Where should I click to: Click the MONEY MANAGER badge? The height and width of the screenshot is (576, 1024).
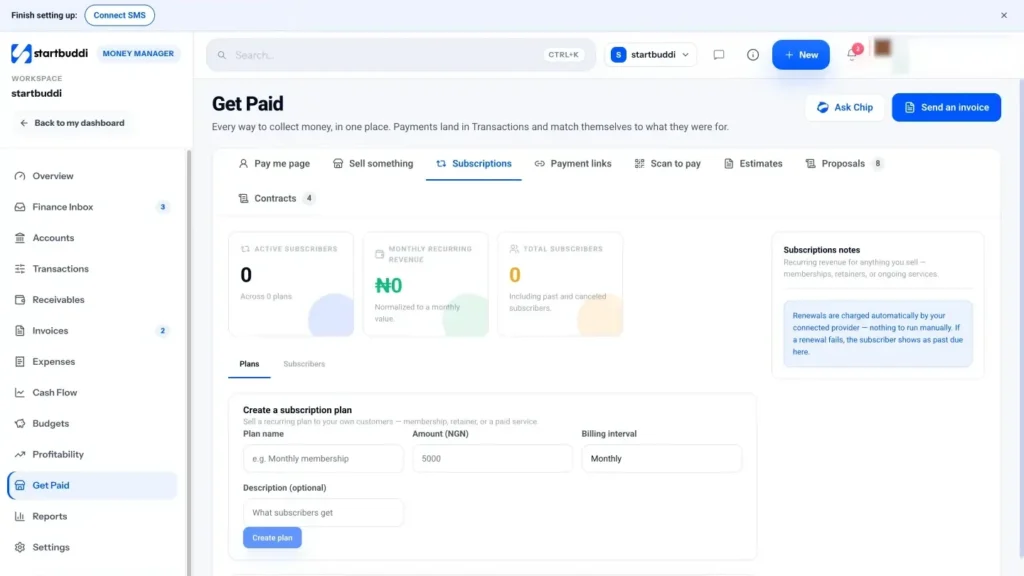click(138, 54)
